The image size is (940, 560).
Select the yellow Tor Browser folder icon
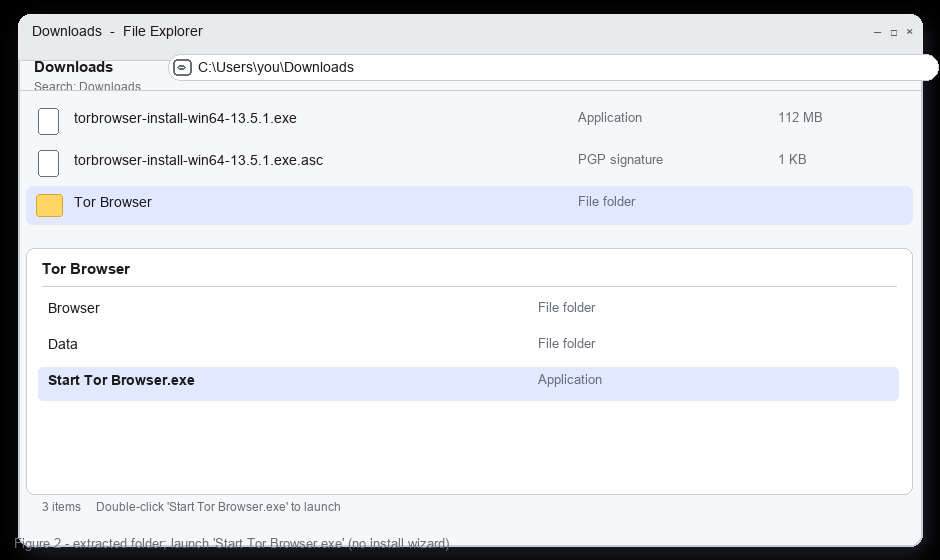point(49,205)
